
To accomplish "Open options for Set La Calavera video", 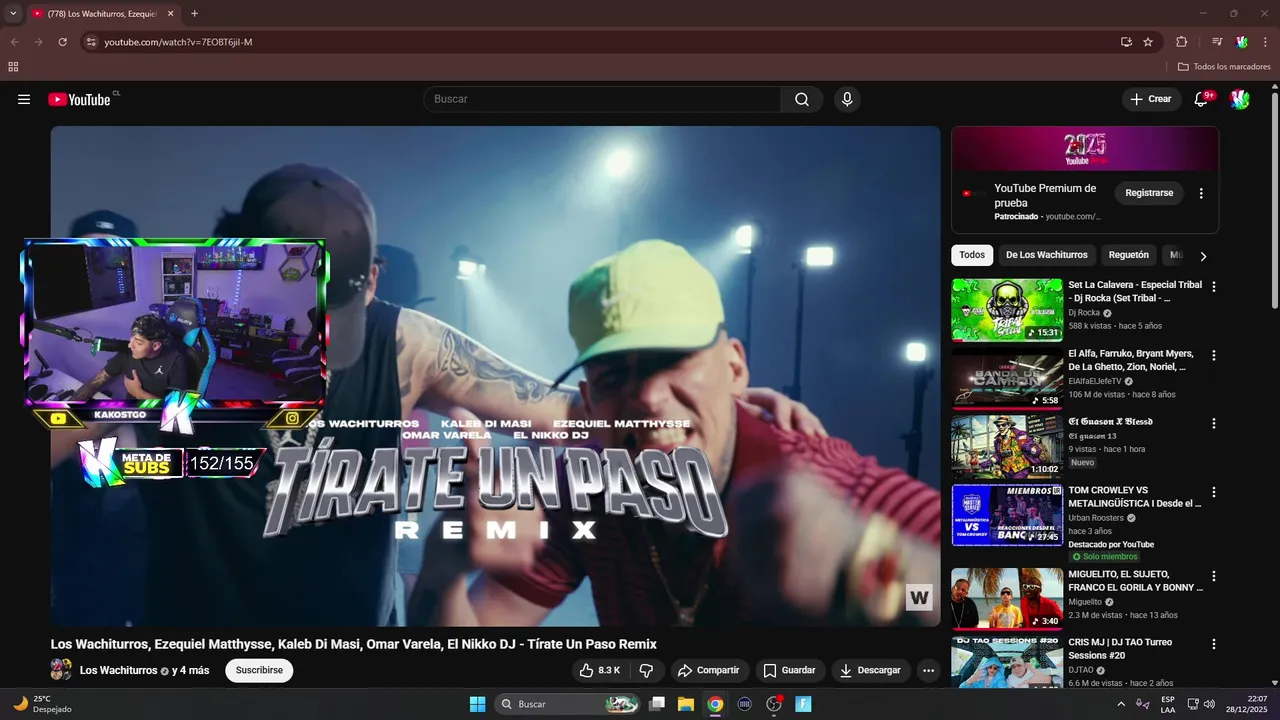I will pos(1214,287).
